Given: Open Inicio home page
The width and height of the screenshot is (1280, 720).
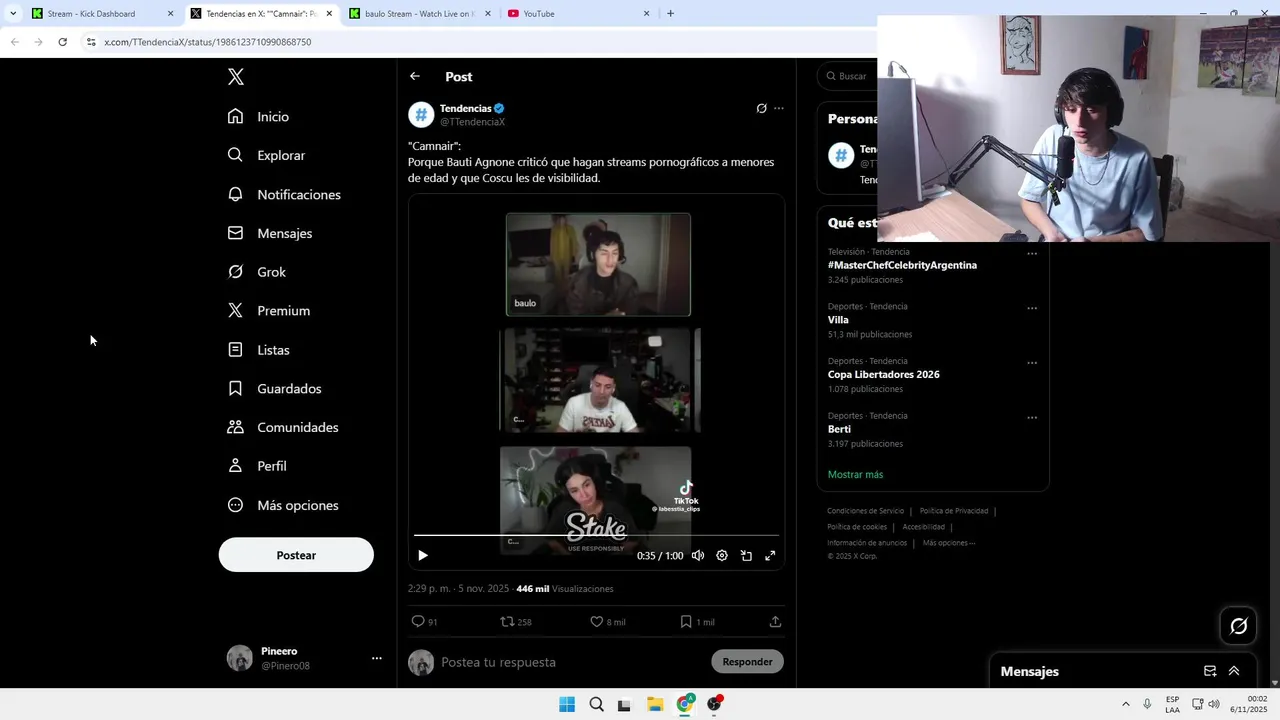Looking at the screenshot, I should point(259,117).
